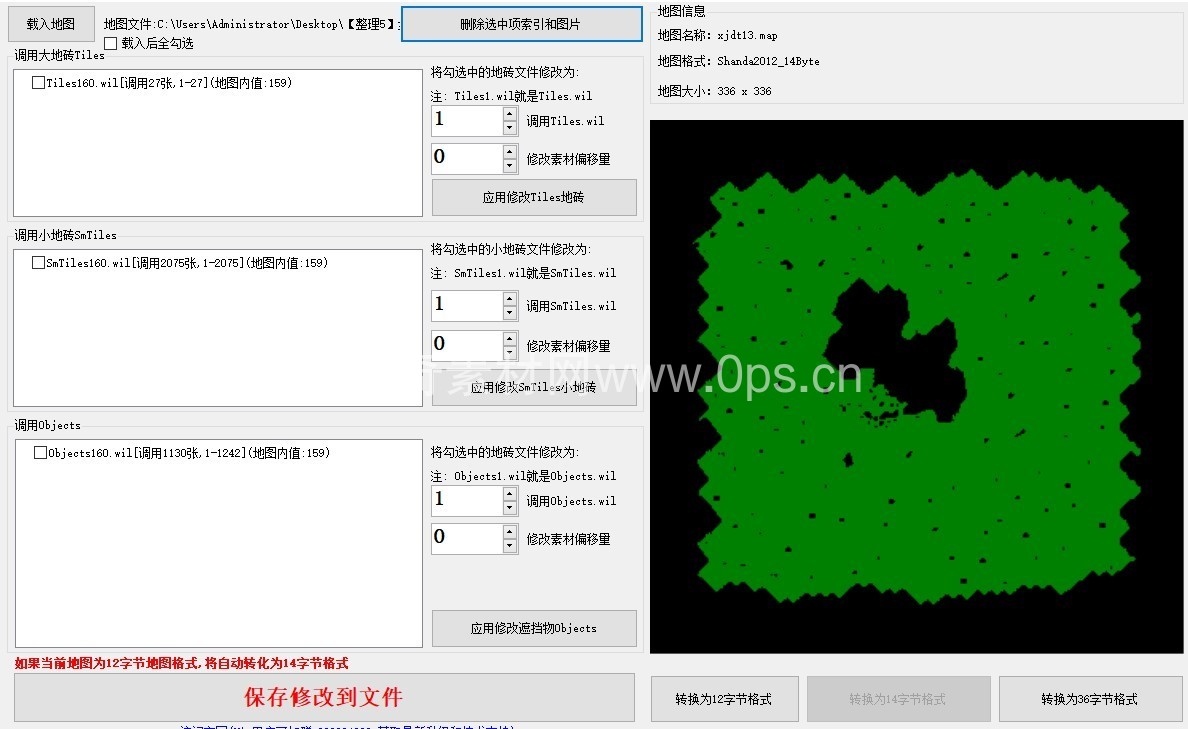Increase the 调用SmTiles.wil number with up arrow
The height and width of the screenshot is (729, 1188).
tap(510, 299)
